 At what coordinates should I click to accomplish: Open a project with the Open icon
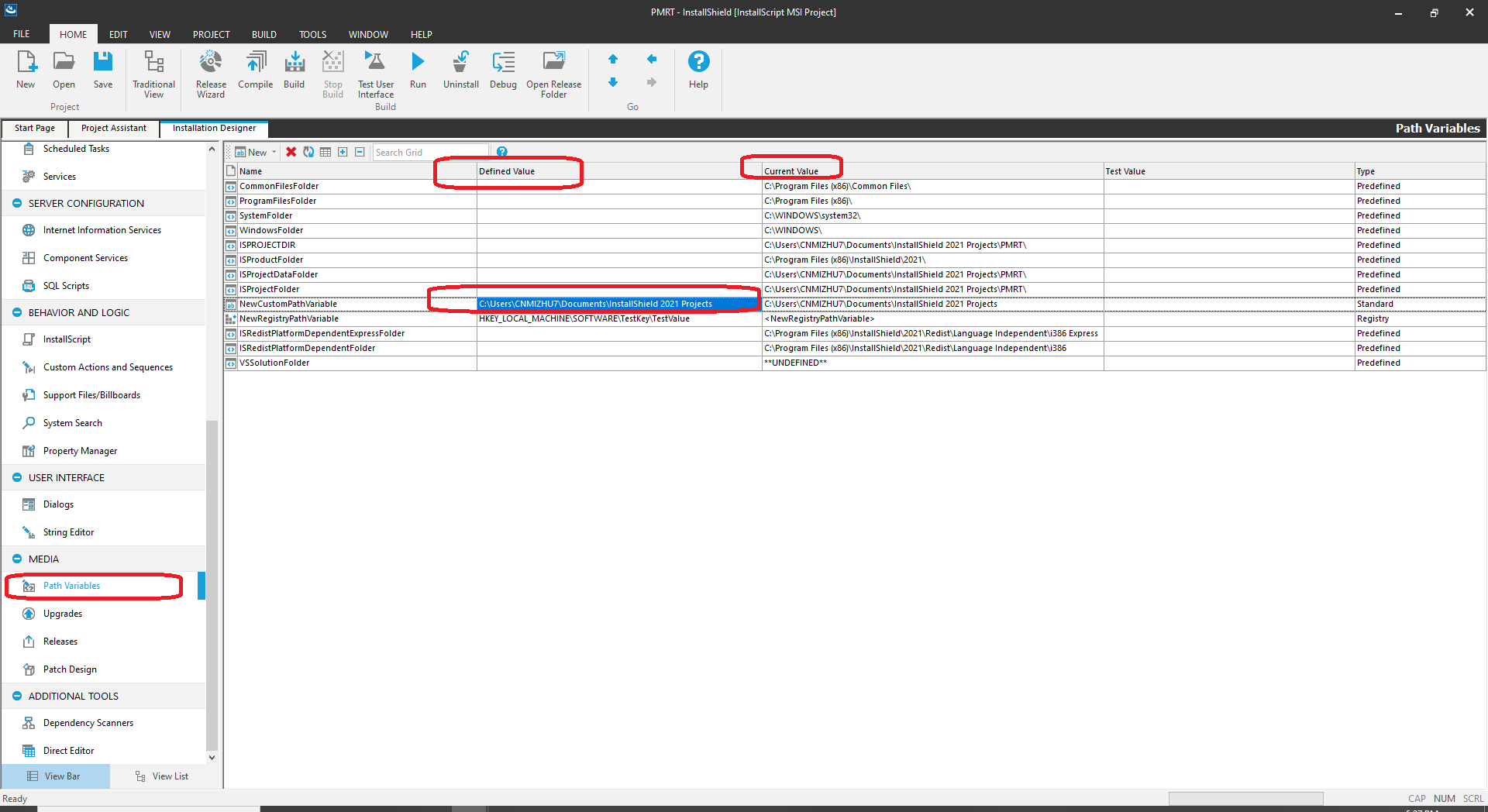coord(64,70)
